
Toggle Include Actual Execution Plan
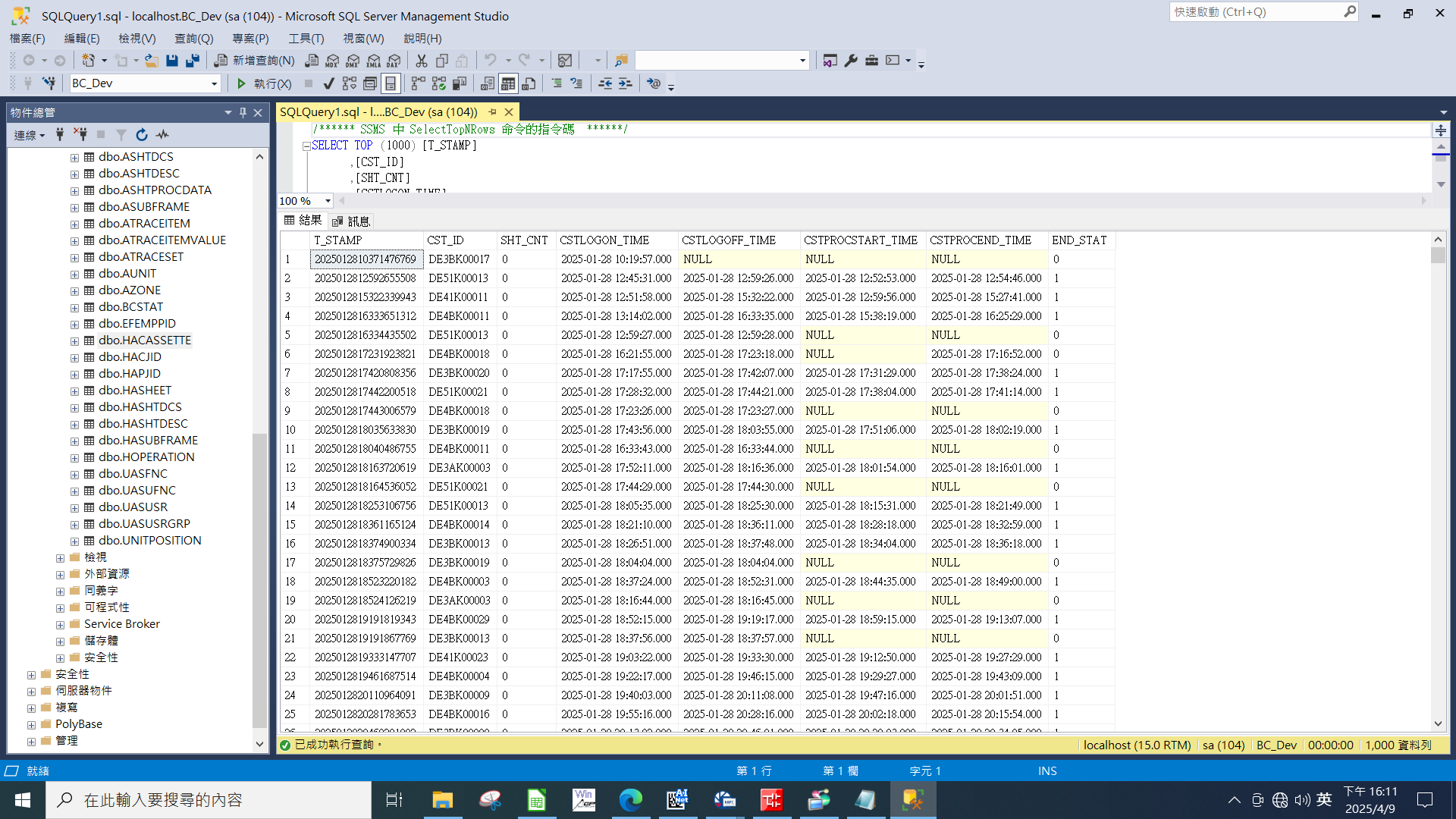click(418, 83)
